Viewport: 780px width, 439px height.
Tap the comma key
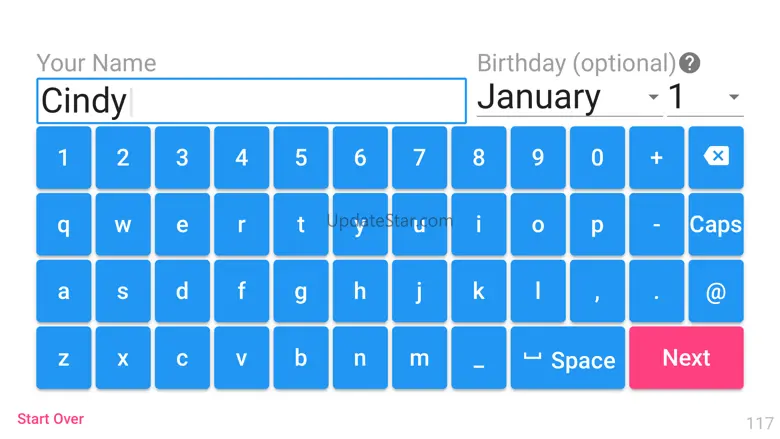point(597,291)
